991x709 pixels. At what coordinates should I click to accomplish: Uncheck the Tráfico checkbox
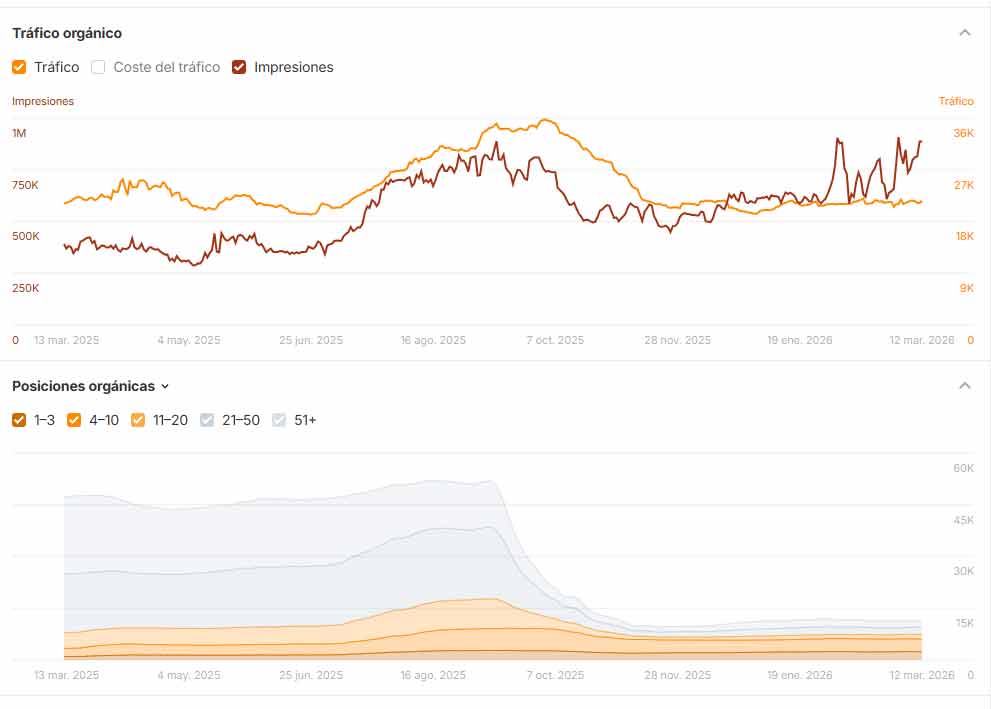pyautogui.click(x=18, y=66)
